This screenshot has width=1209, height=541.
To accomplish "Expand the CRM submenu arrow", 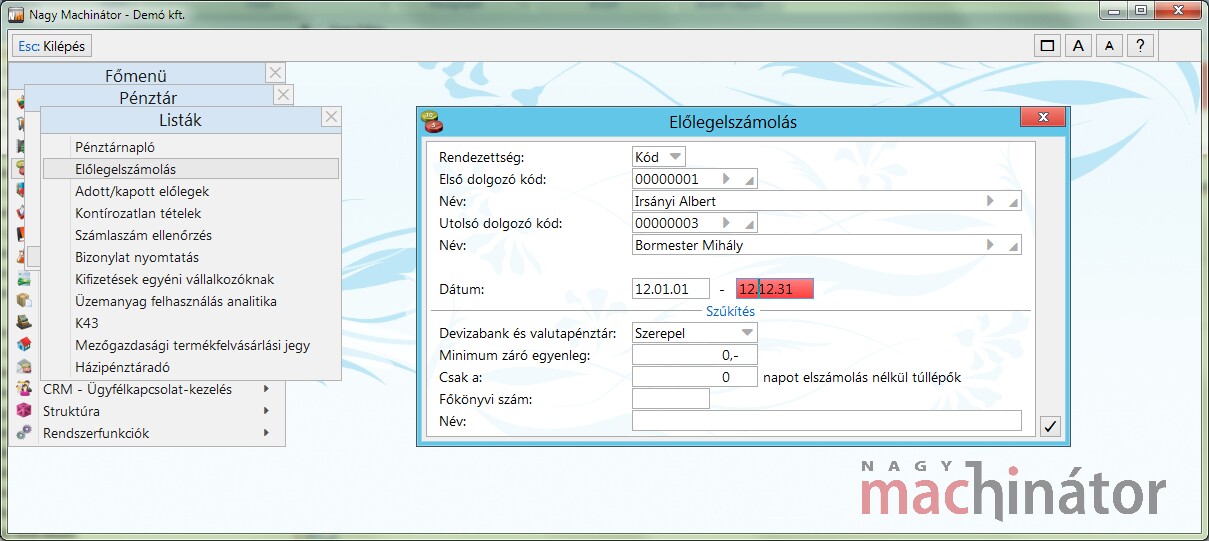I will pos(266,389).
